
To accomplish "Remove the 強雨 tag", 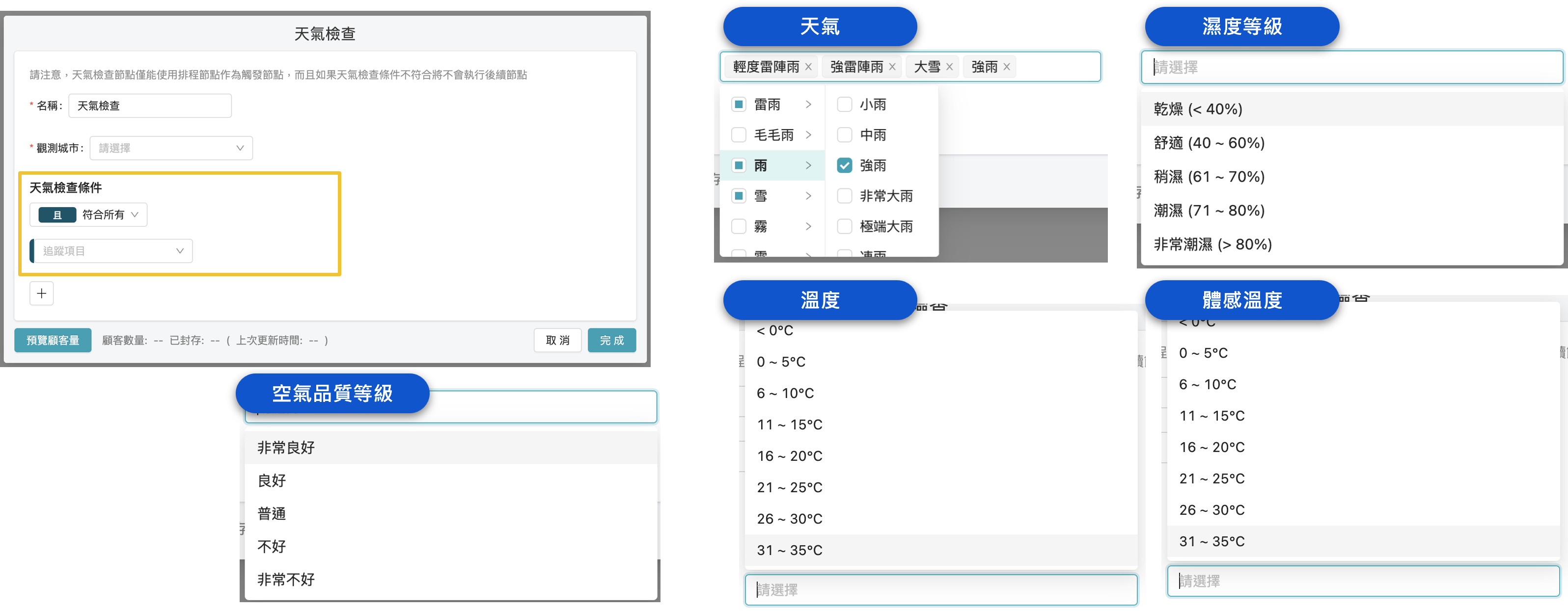I will coord(1007,67).
